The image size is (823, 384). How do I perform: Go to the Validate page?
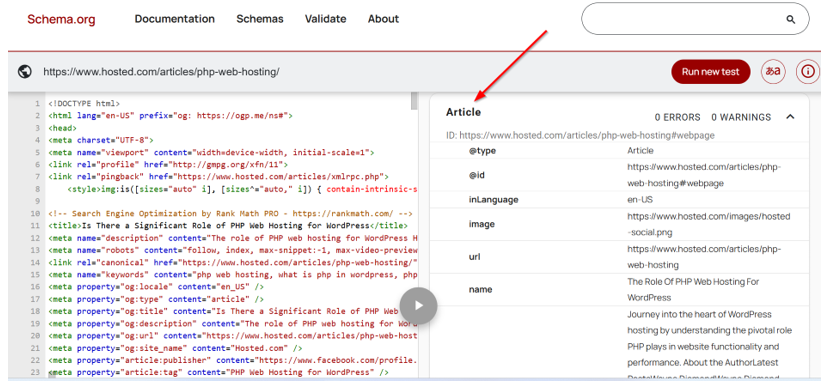click(x=325, y=19)
